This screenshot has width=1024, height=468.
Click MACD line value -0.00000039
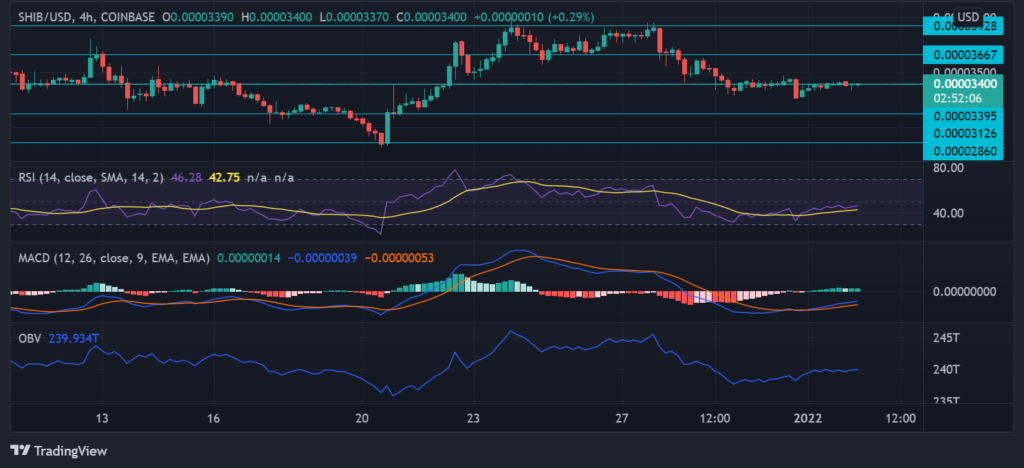click(321, 258)
